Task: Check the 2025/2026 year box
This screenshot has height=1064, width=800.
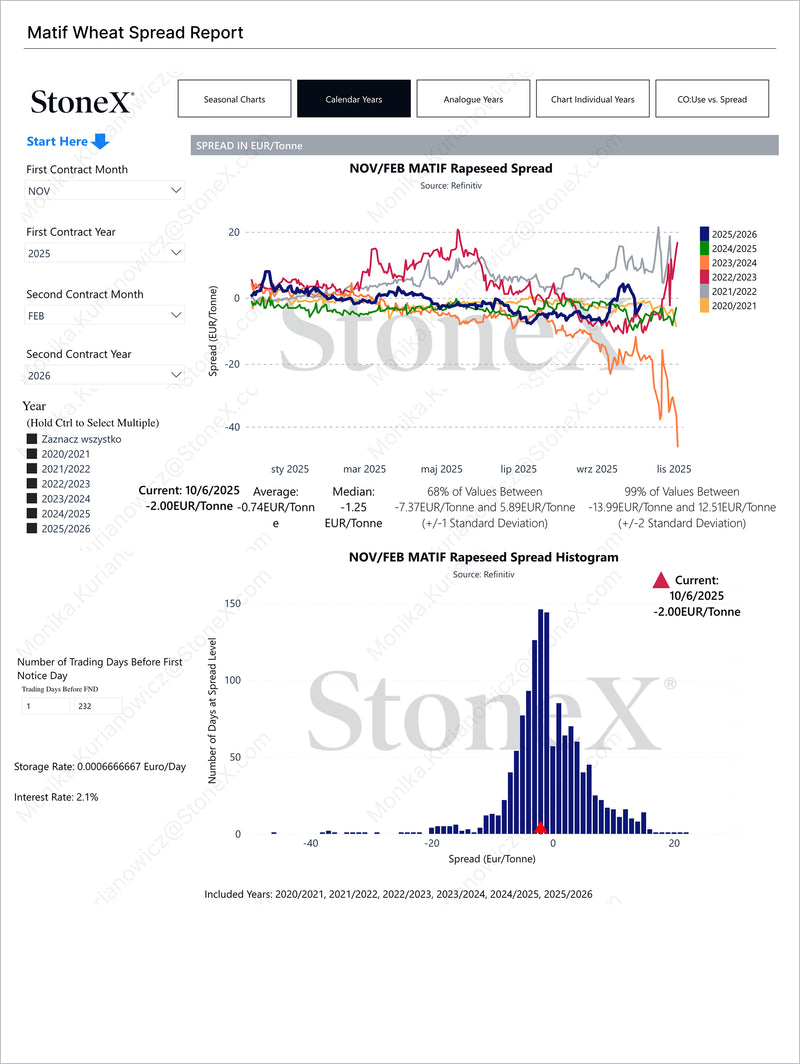Action: pyautogui.click(x=32, y=529)
